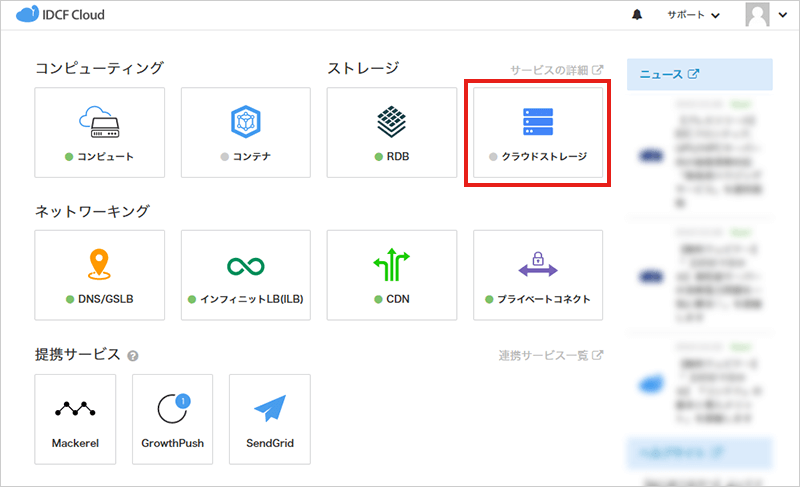Viewport: 800px width, 487px height.
Task: Select the RDB database service icon
Action: [391, 123]
